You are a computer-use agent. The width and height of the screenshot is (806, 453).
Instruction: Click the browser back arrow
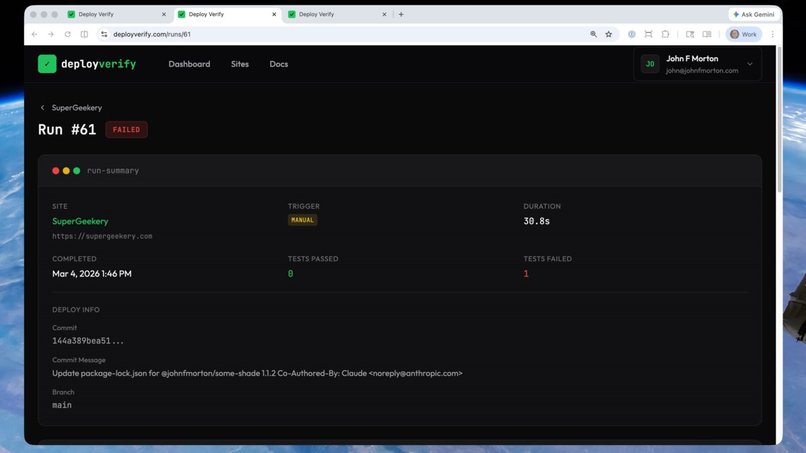34,34
